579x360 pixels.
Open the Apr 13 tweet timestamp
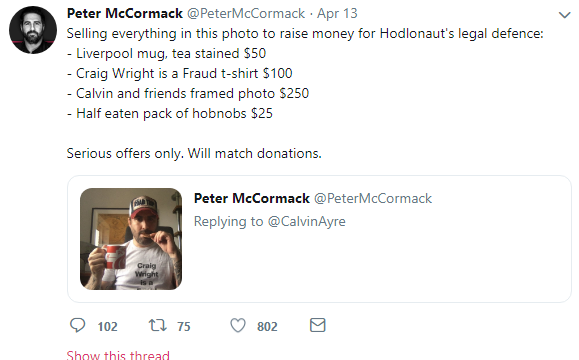(x=337, y=14)
